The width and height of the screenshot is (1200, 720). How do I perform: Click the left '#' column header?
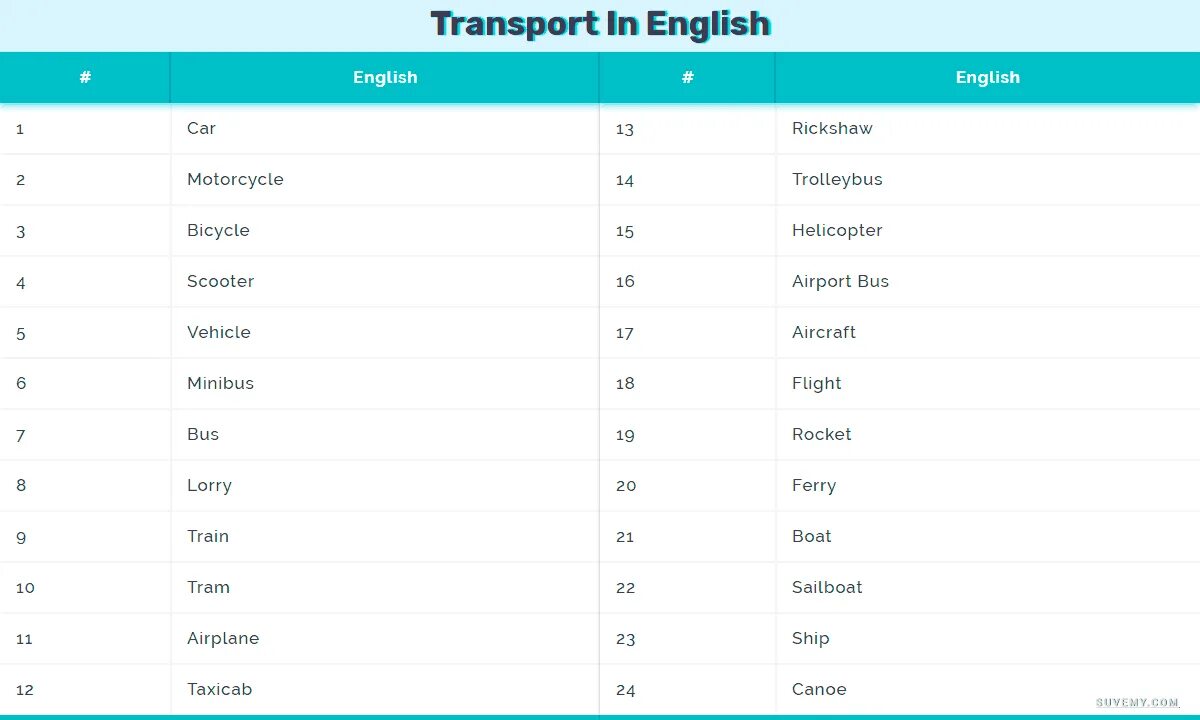pos(85,77)
